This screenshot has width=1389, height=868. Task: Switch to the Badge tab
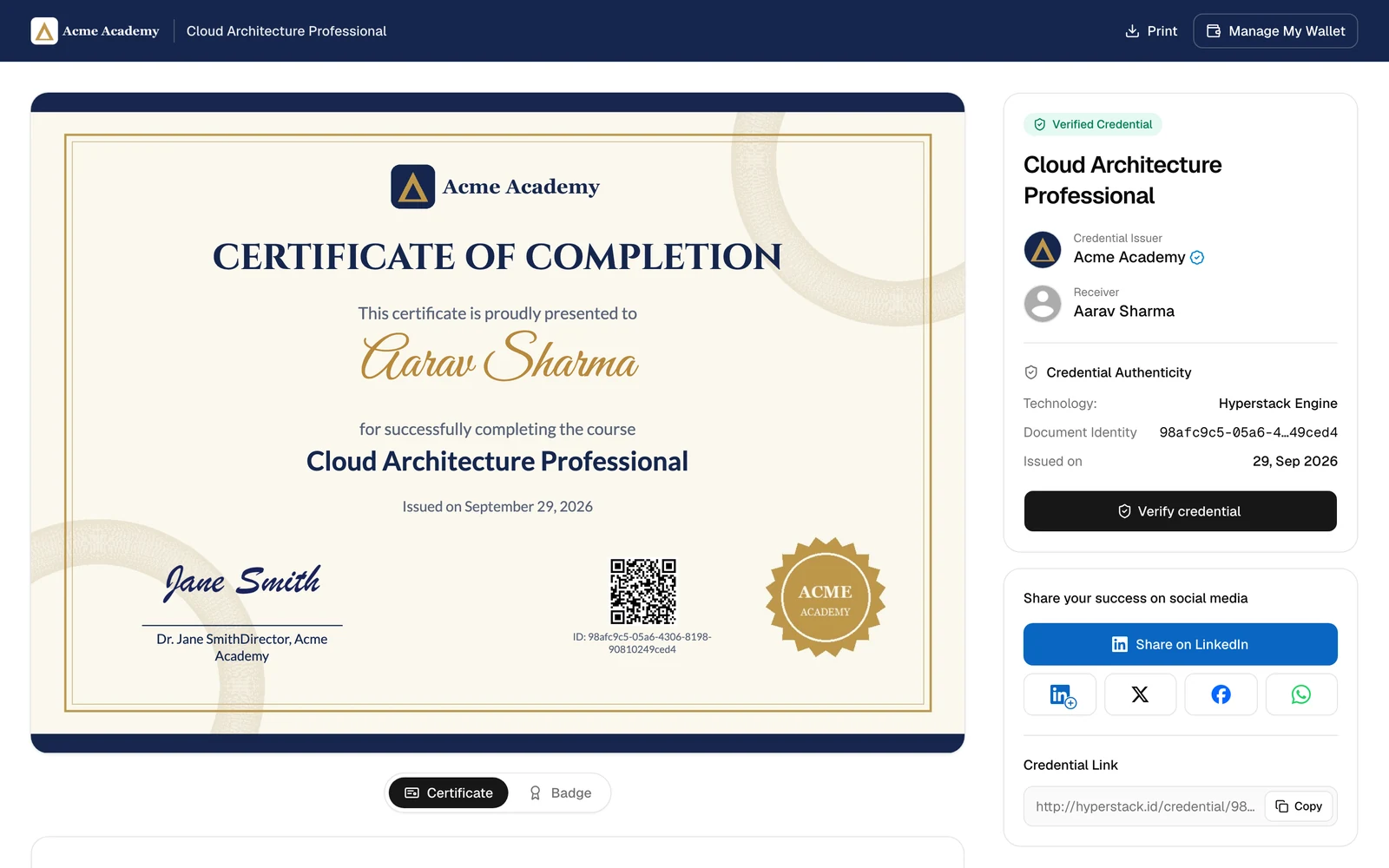point(560,792)
